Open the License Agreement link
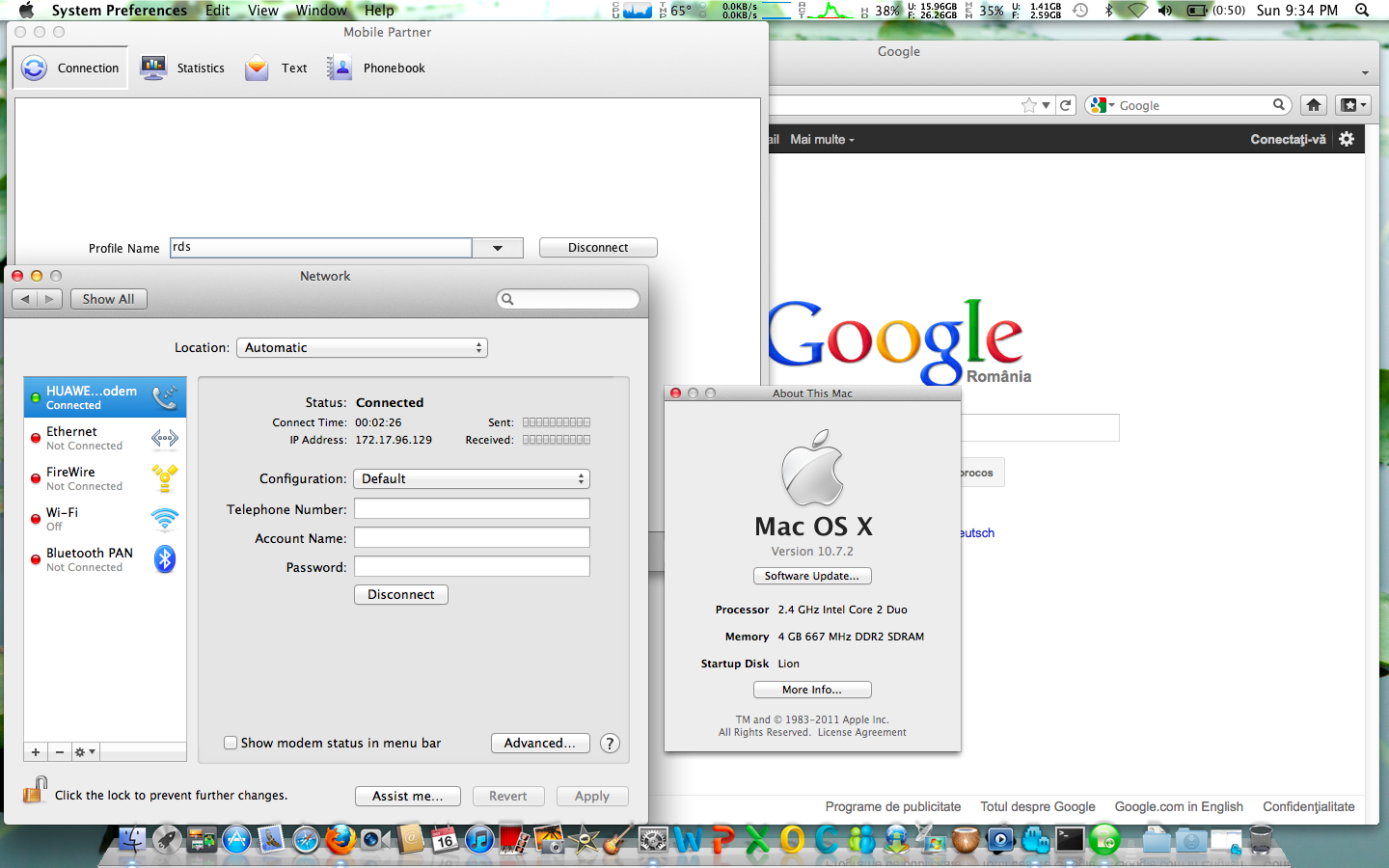The height and width of the screenshot is (868, 1389). coord(862,733)
